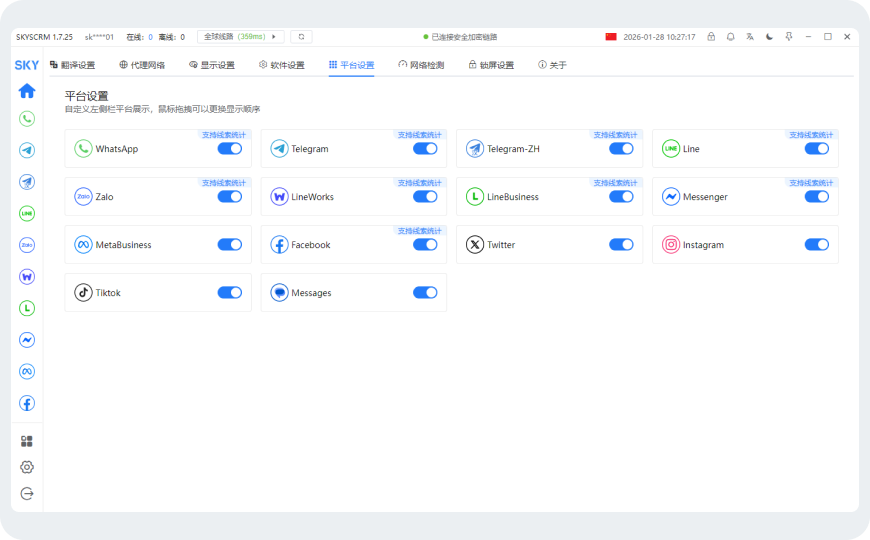The width and height of the screenshot is (870, 540).
Task: Click the logout icon at sidebar bottom
Action: (x=27, y=493)
